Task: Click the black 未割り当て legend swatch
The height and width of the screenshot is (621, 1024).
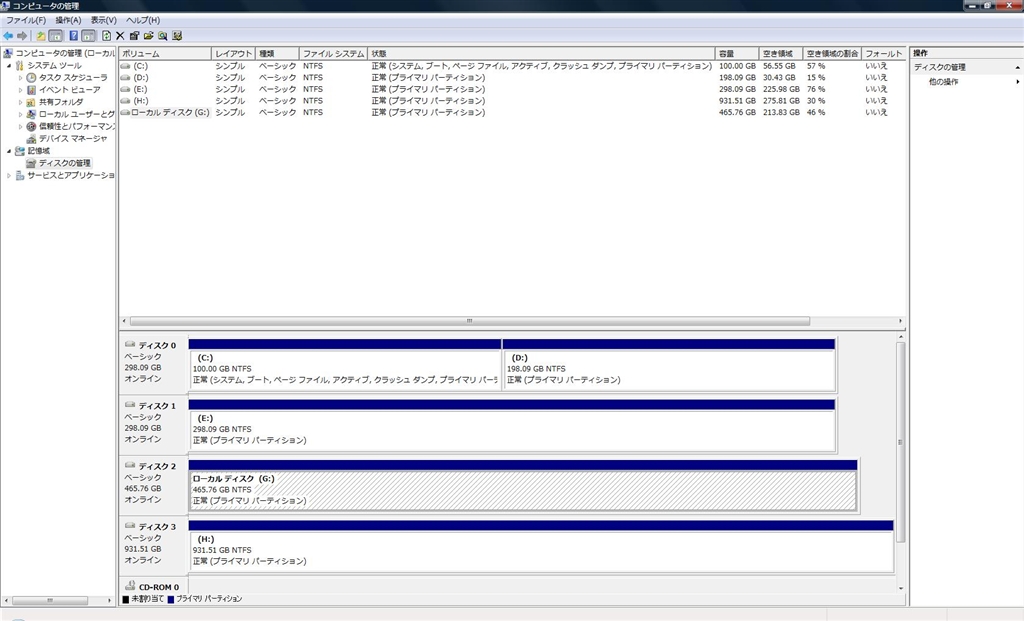Action: (x=126, y=599)
